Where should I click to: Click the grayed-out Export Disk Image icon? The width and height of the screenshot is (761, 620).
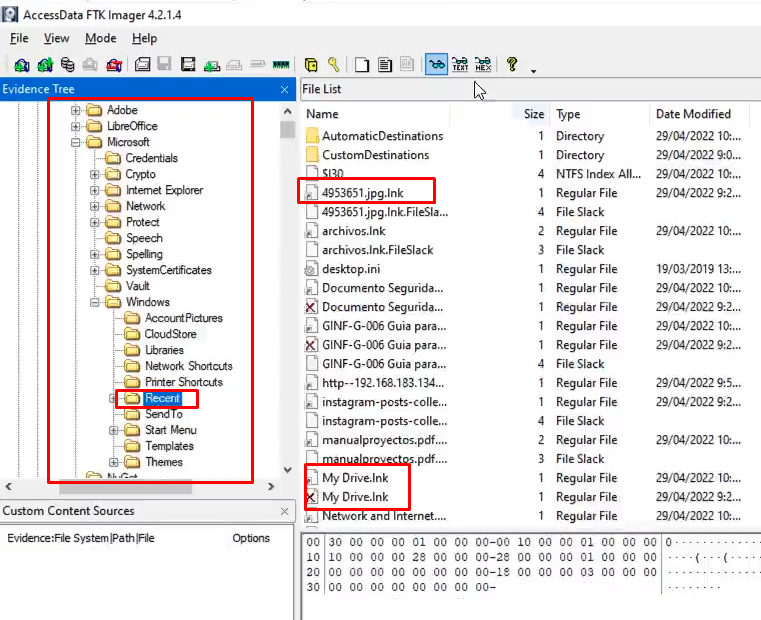coord(165,65)
